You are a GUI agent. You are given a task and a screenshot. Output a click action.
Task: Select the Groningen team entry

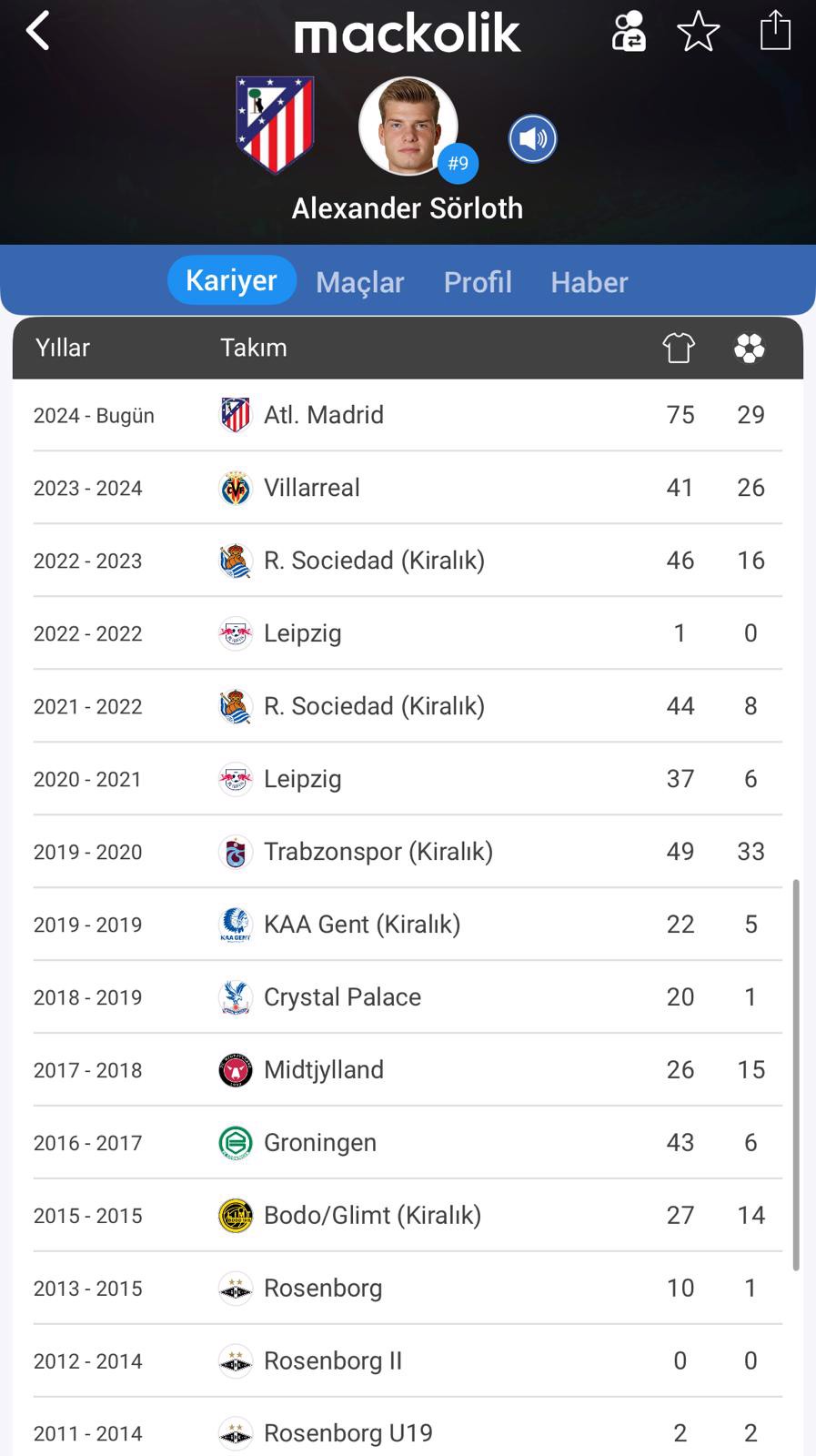[319, 1143]
